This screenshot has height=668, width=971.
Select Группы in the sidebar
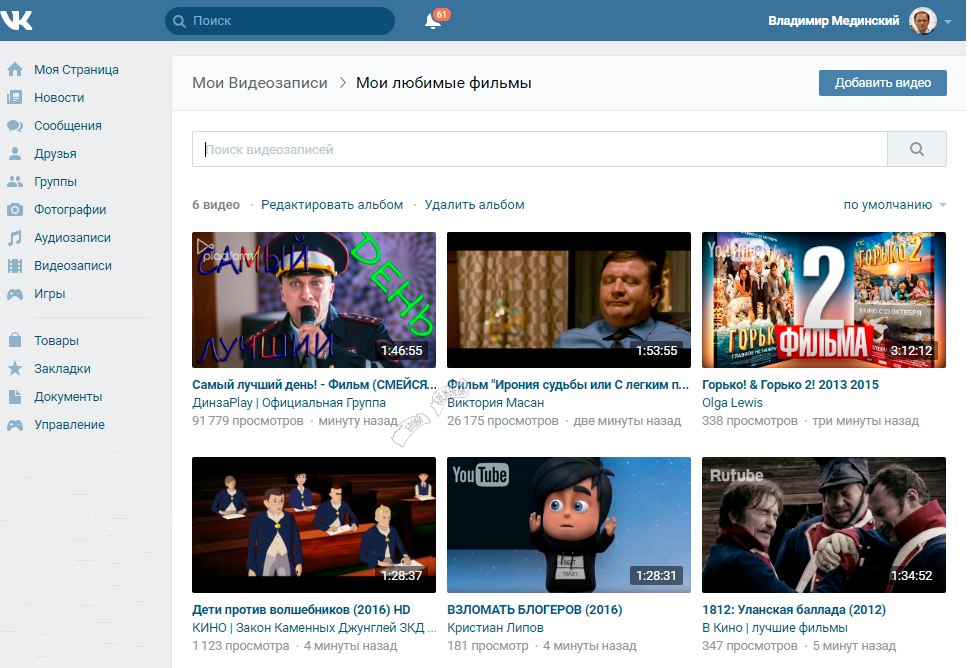[55, 181]
